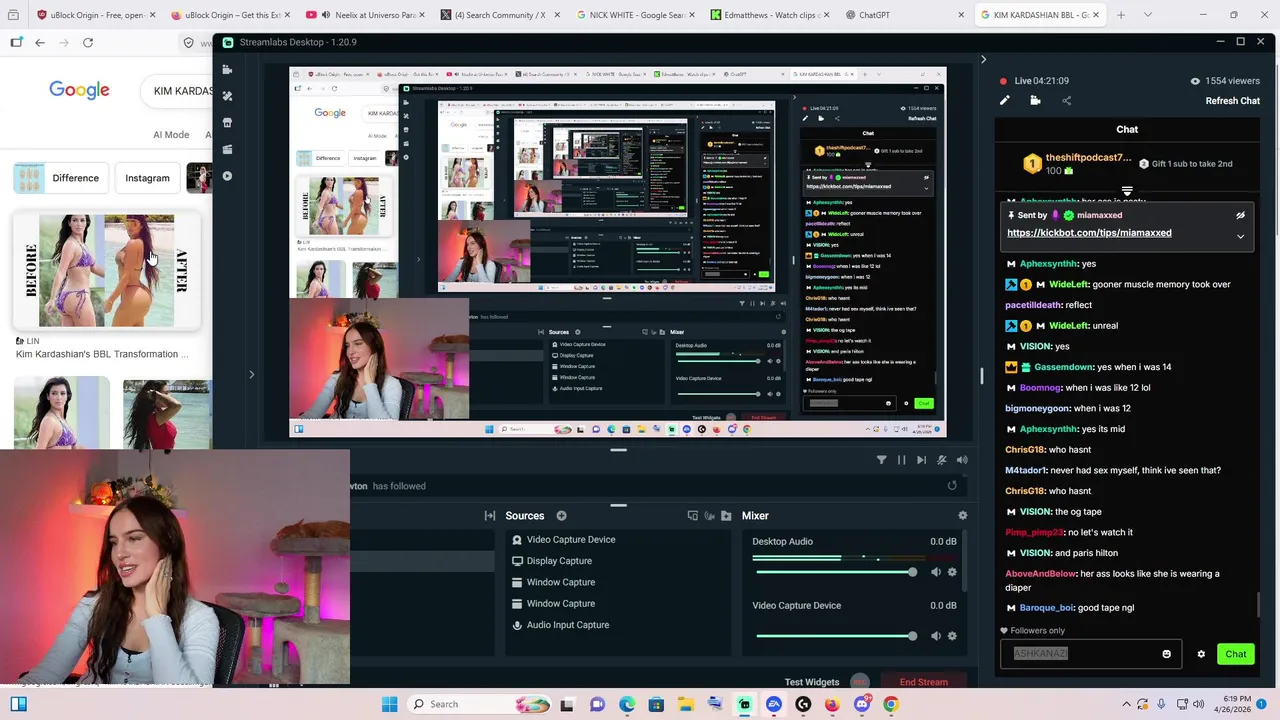Viewport: 1280px width, 720px height.
Task: Open the Streamlabs app store icon
Action: pyautogui.click(x=228, y=123)
